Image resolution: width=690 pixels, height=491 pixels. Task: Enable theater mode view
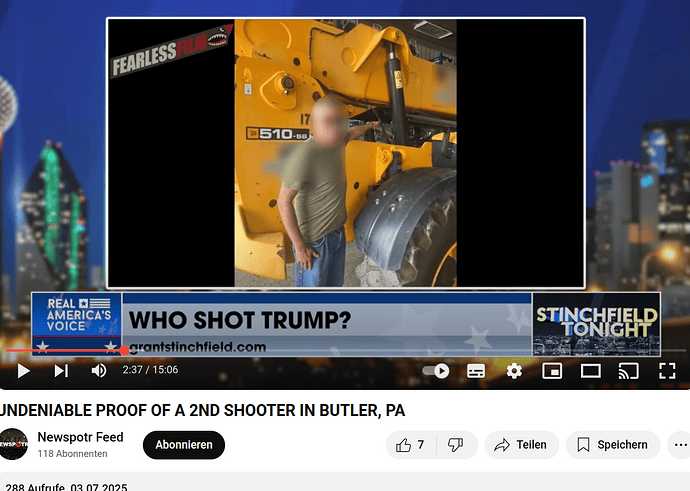click(591, 371)
